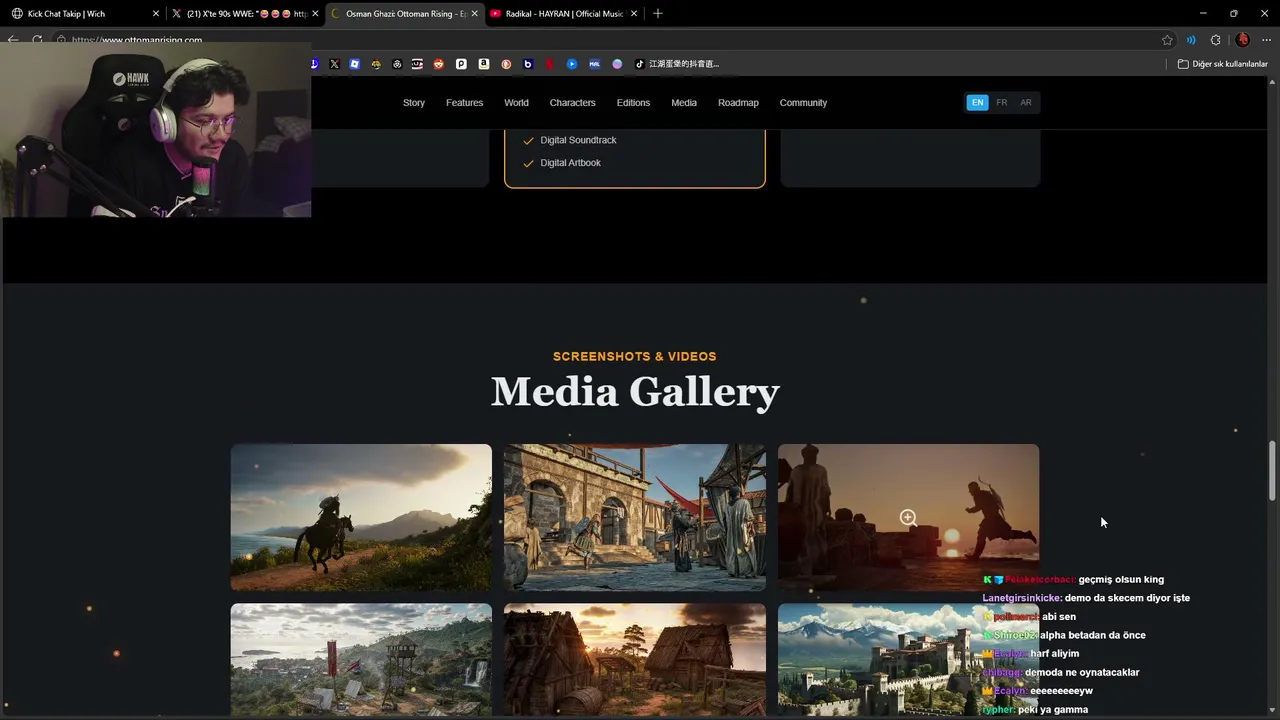Image resolution: width=1280 pixels, height=720 pixels.
Task: Click the magnifier zoom icon on thumbnail
Action: coord(908,518)
